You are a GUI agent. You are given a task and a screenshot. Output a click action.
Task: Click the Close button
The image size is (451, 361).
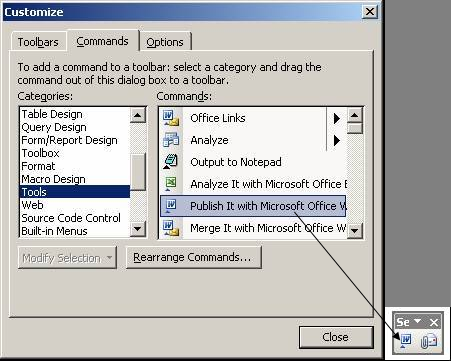336,337
